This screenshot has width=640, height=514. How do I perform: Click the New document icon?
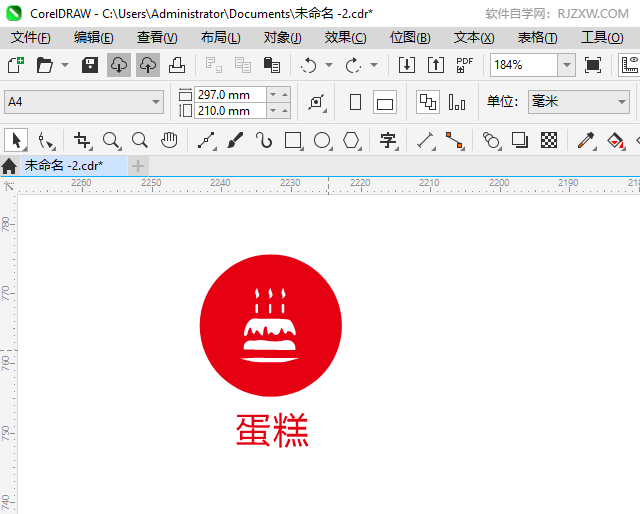[16, 65]
